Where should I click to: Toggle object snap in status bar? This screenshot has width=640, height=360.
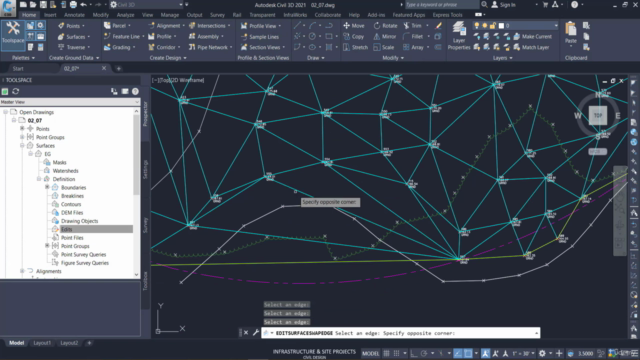point(468,353)
